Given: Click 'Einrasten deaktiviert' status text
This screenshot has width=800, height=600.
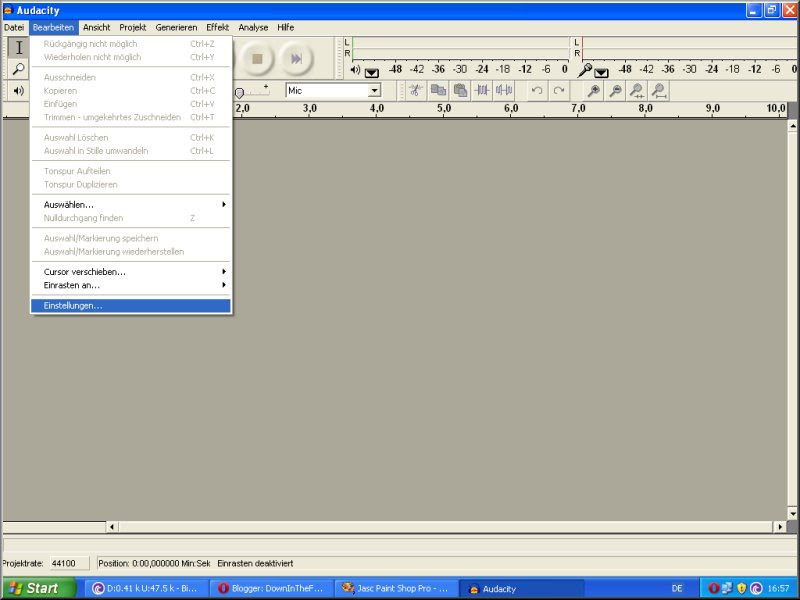Looking at the screenshot, I should coord(255,563).
